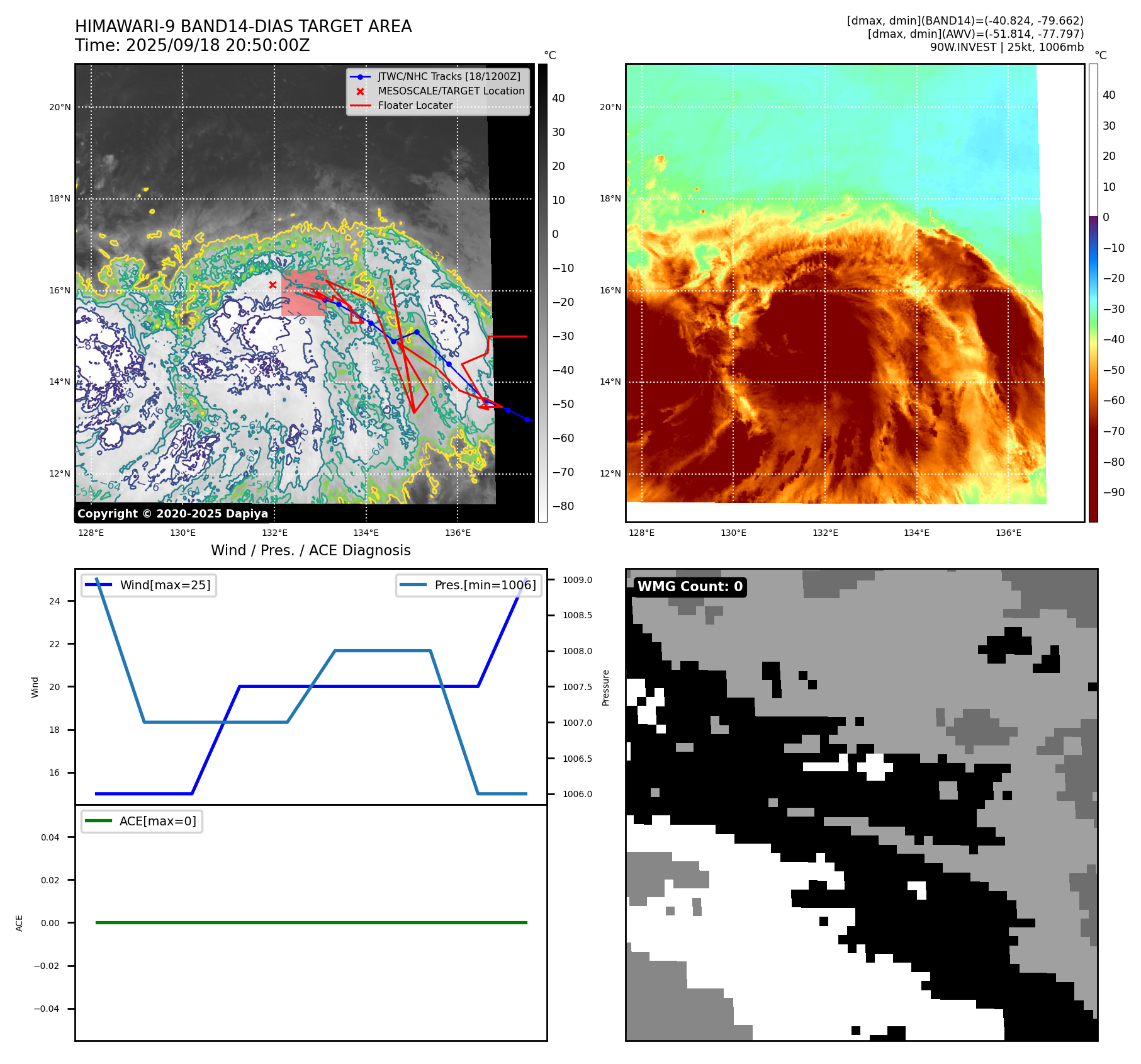The image size is (1141, 1064).
Task: Click the '−50' tick on the rainbow colorbar
Action: pos(1114,370)
